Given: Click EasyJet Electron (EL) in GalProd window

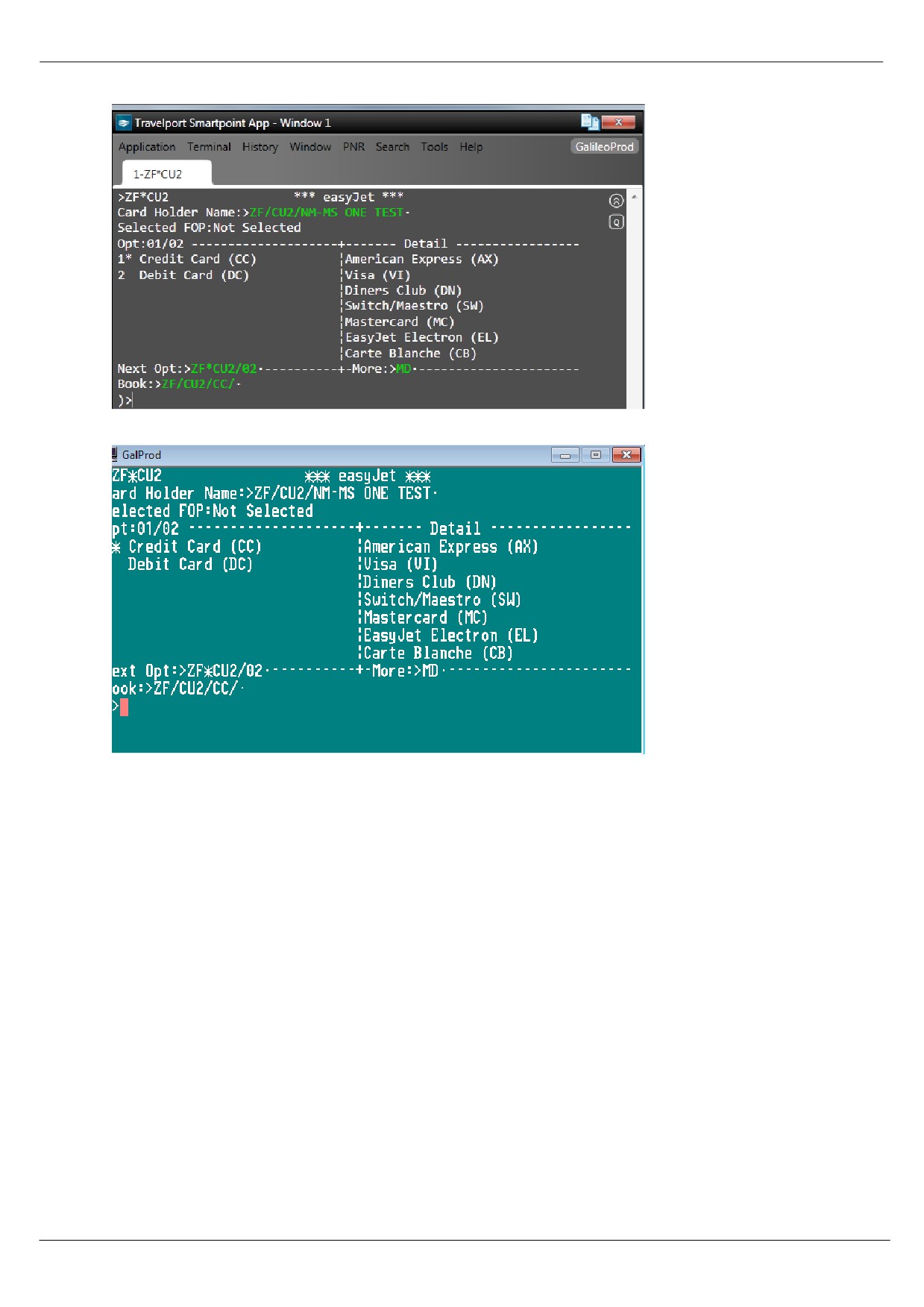Looking at the screenshot, I should (x=450, y=636).
